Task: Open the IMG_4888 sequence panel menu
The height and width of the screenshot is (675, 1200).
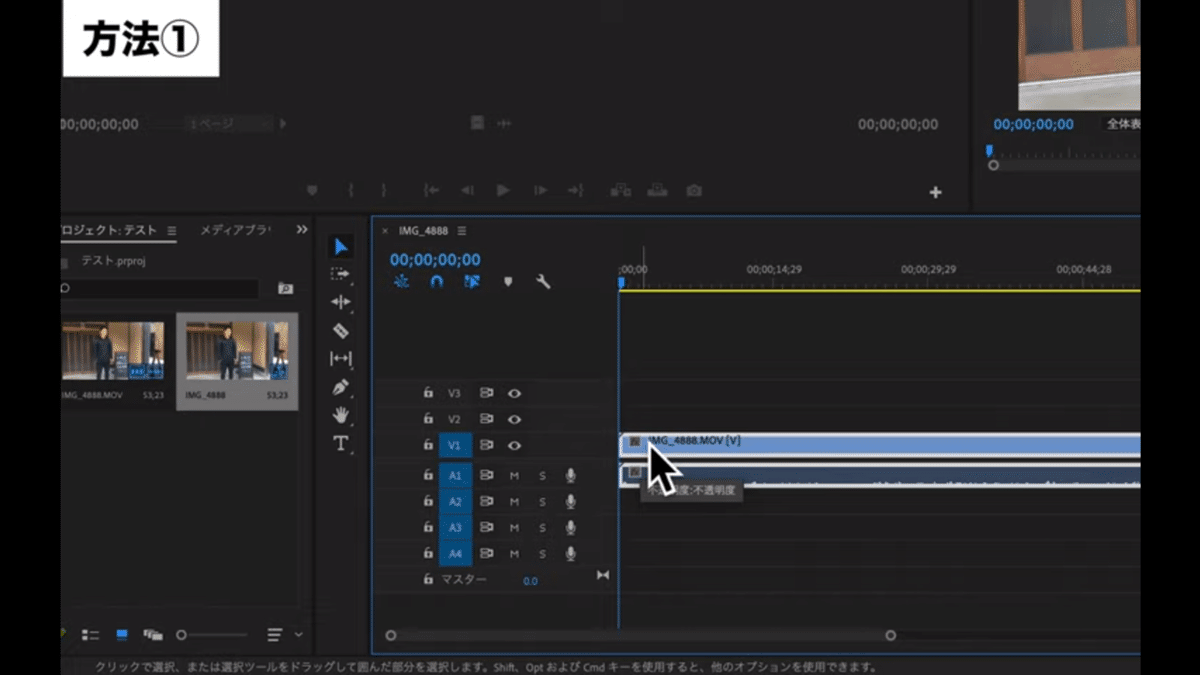Action: point(462,230)
